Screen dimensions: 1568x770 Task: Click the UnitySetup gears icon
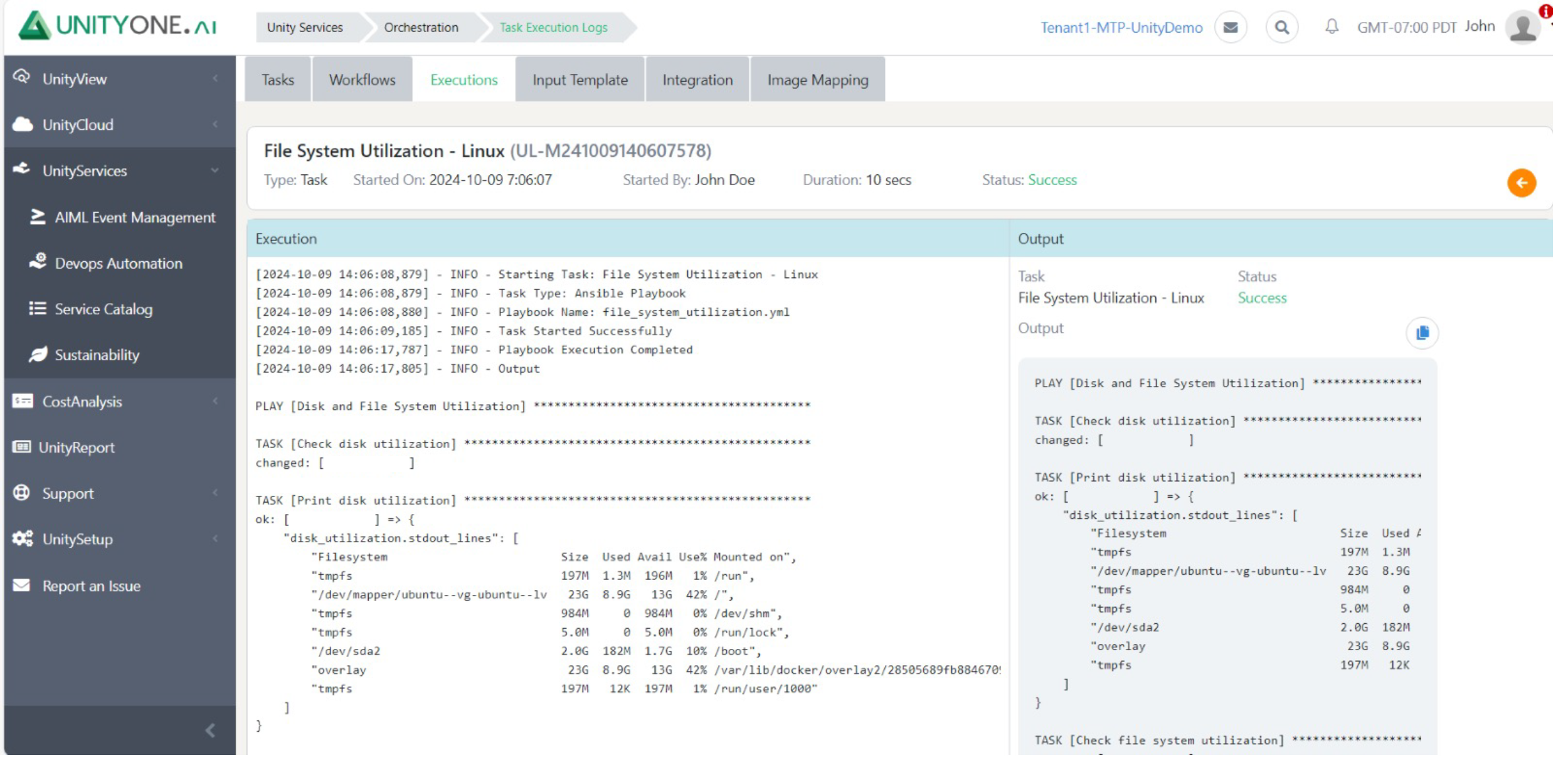pyautogui.click(x=23, y=538)
